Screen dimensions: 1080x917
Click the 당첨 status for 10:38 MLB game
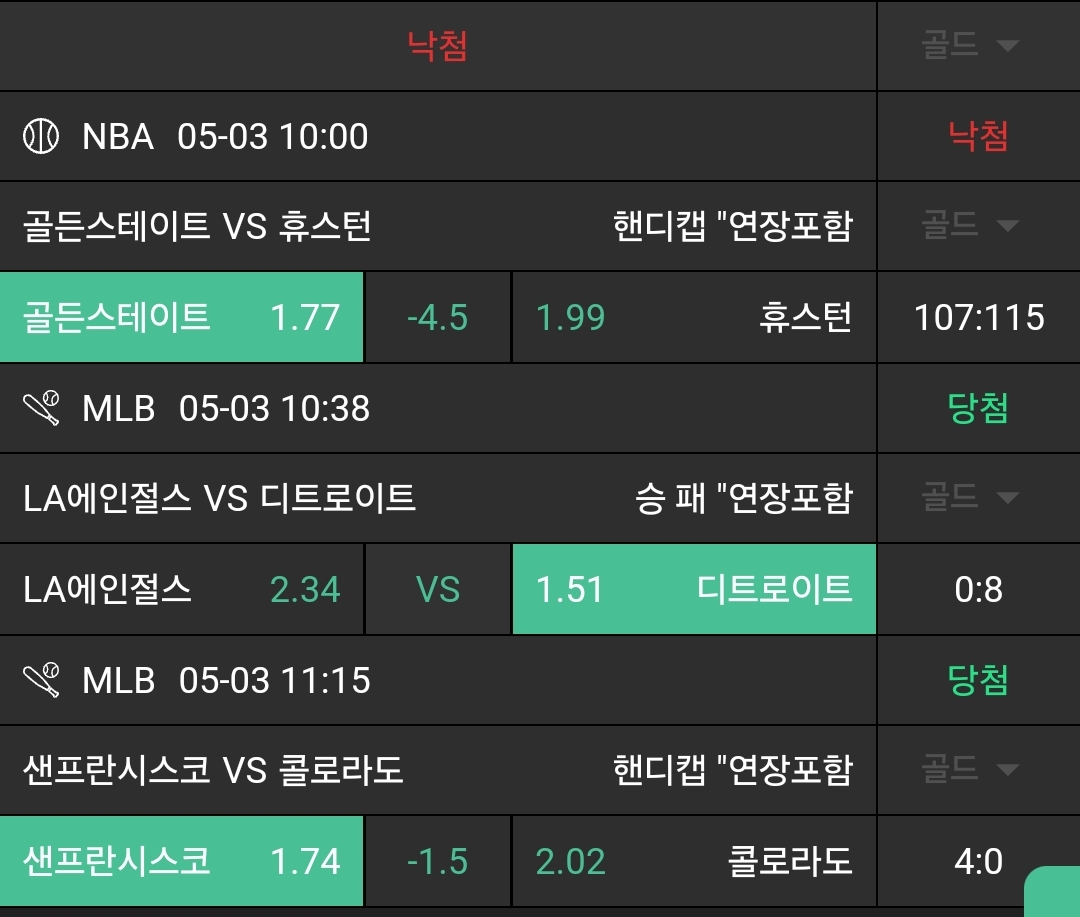tap(978, 408)
